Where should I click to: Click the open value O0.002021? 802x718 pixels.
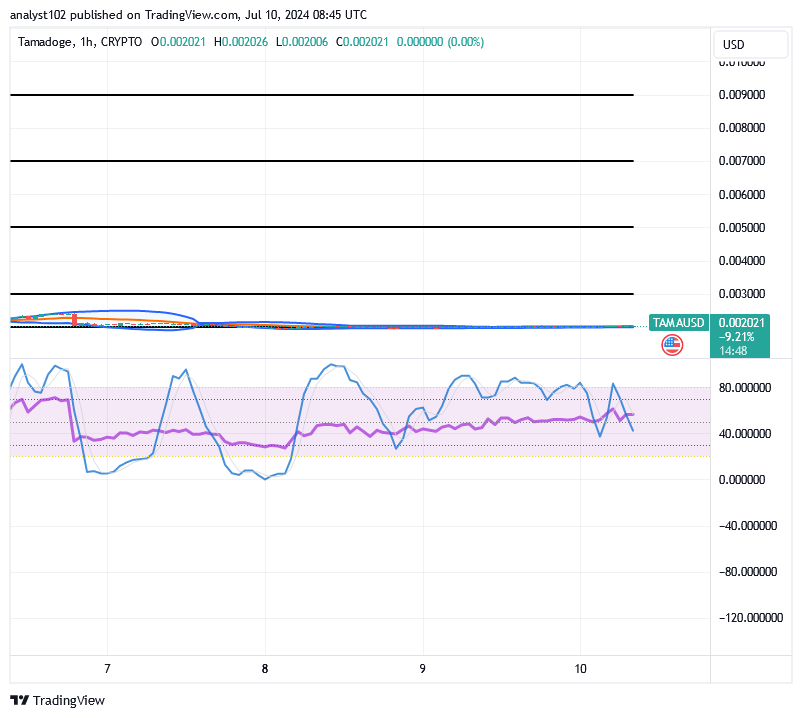click(x=178, y=42)
